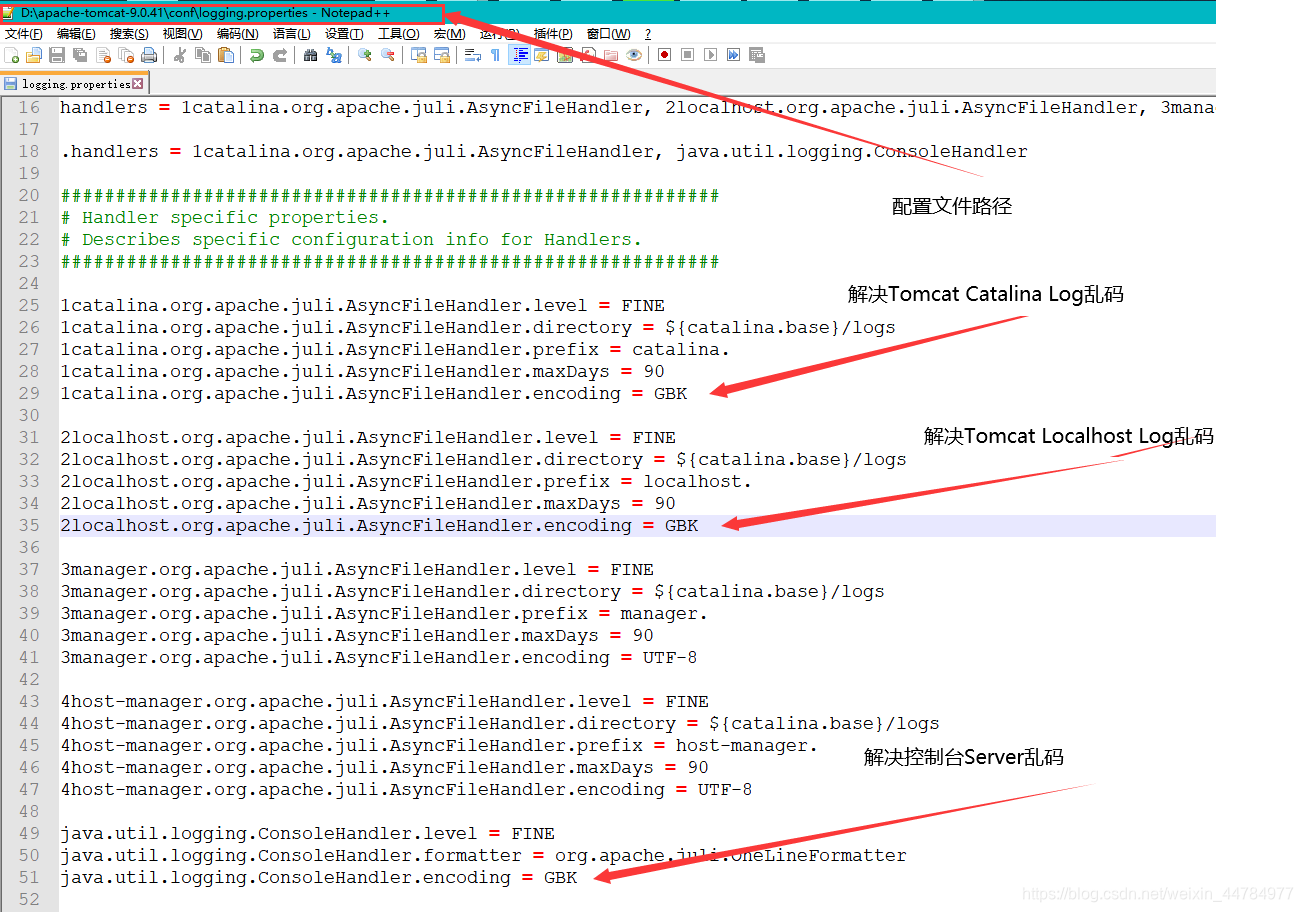Redo the last undone edit
This screenshot has height=912, width=1303.
[x=280, y=55]
